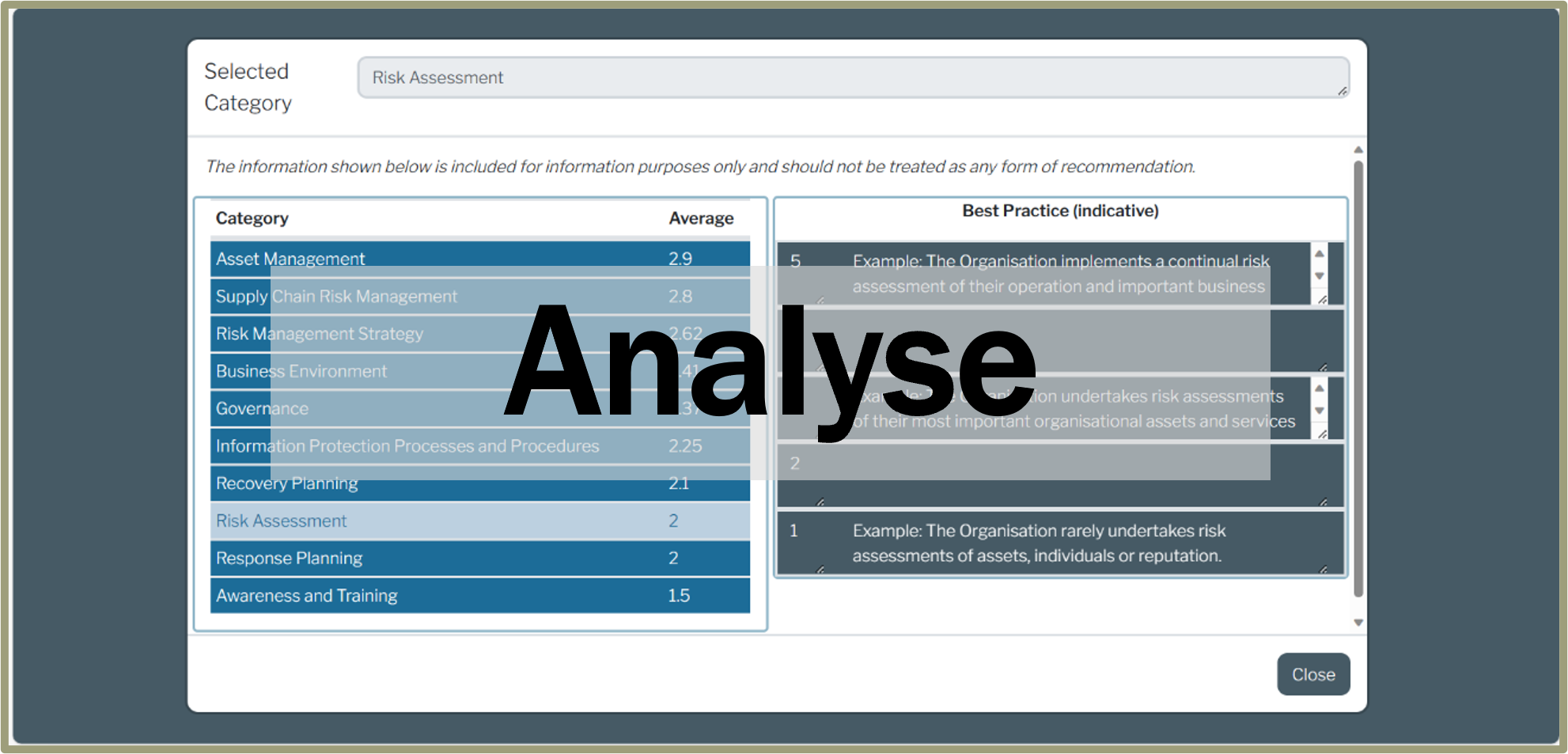Viewport: 1568px width, 754px height.
Task: Click the Selected Category input field
Action: [854, 77]
